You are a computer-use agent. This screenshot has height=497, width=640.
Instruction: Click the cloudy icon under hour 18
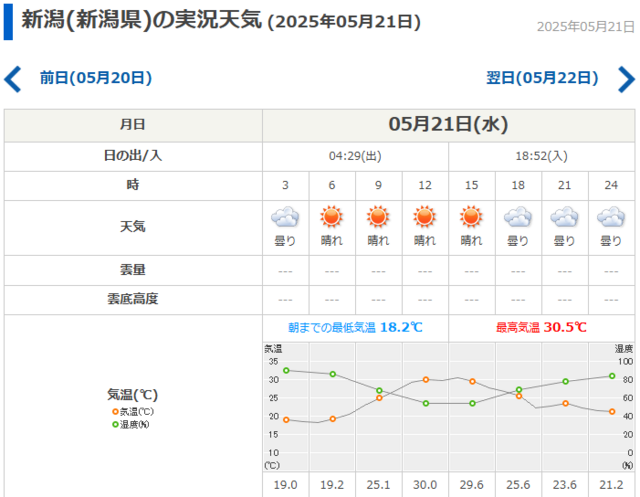pos(518,217)
